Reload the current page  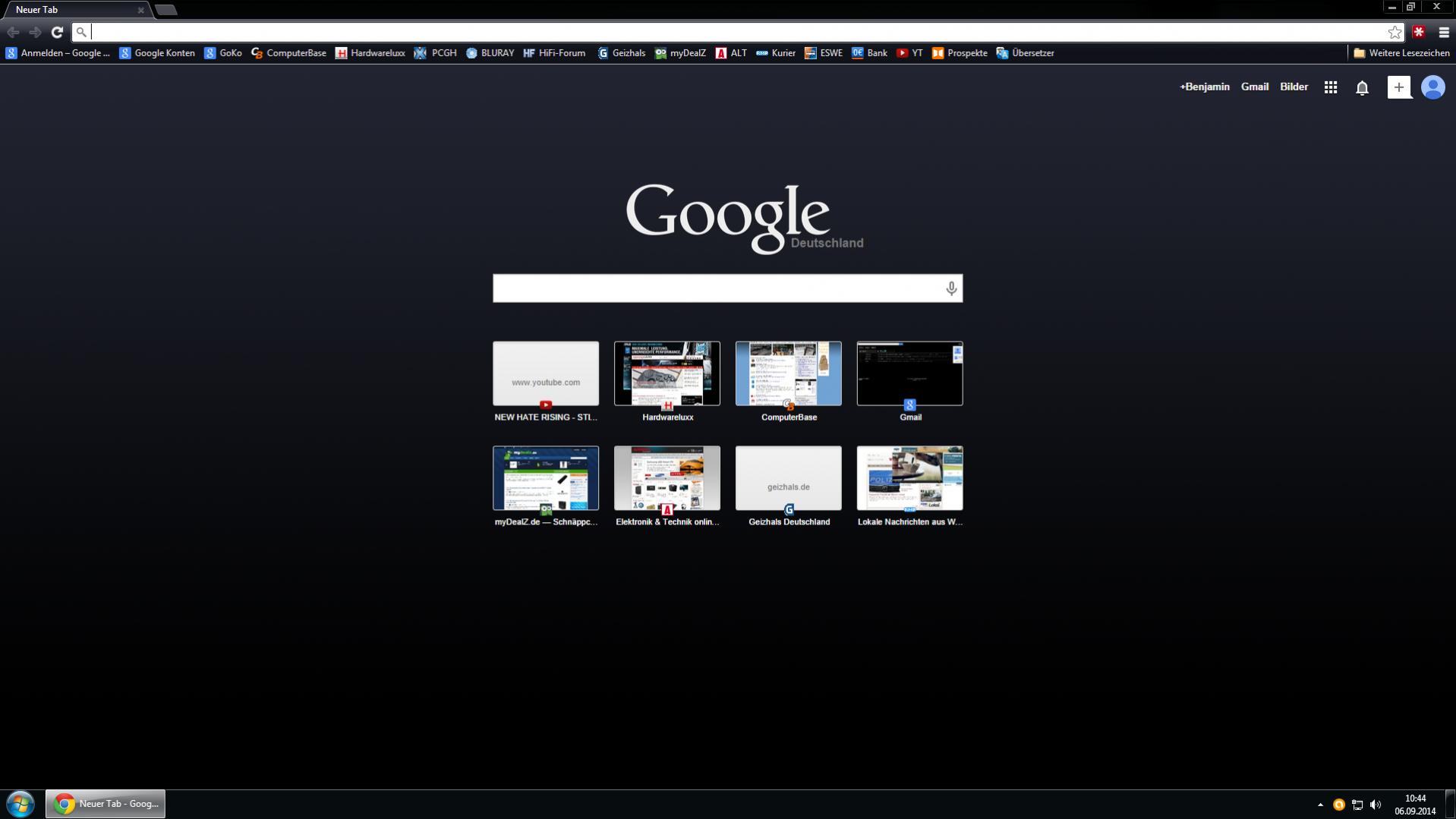(x=57, y=32)
